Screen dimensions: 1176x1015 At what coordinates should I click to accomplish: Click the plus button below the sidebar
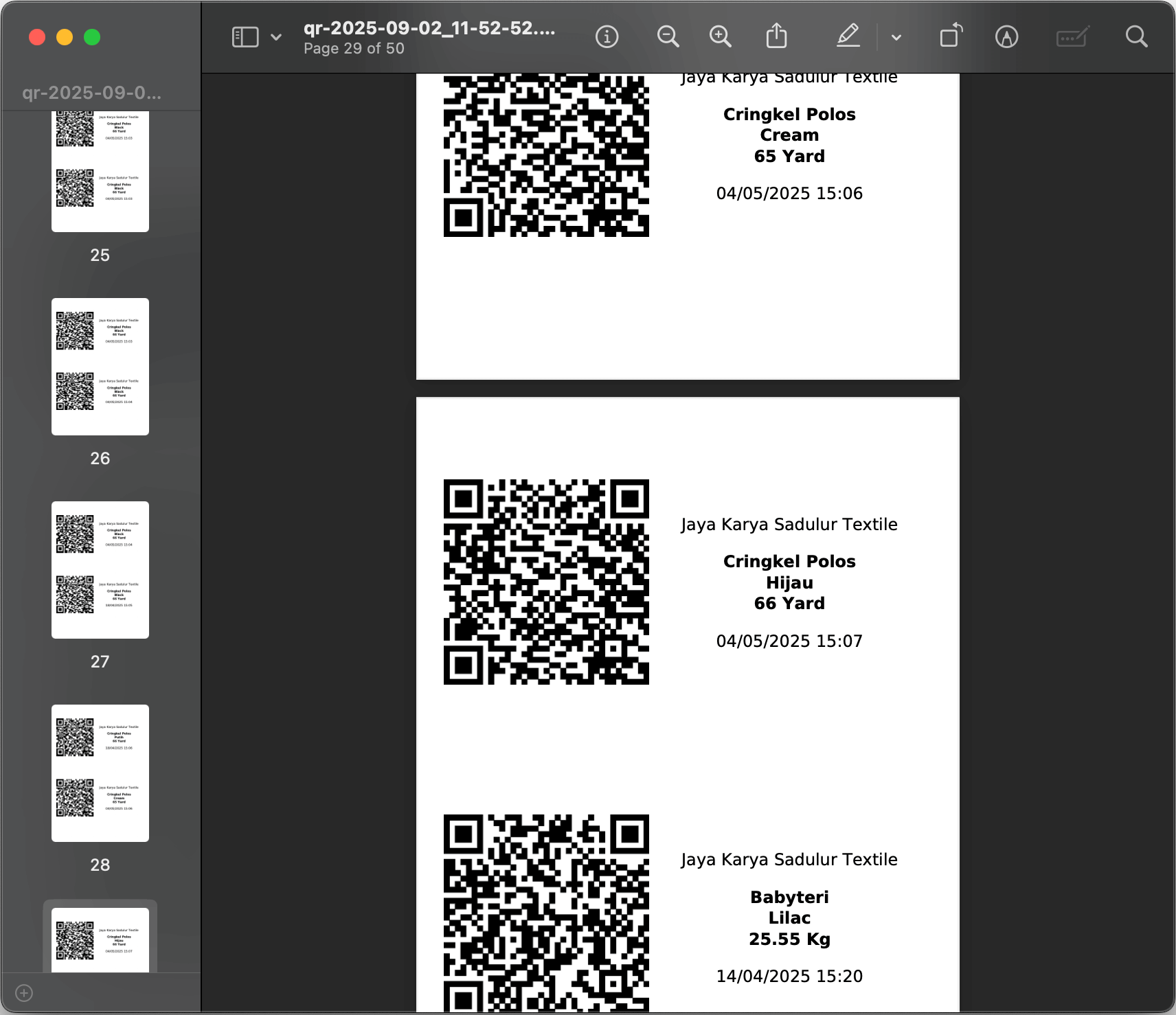point(25,992)
